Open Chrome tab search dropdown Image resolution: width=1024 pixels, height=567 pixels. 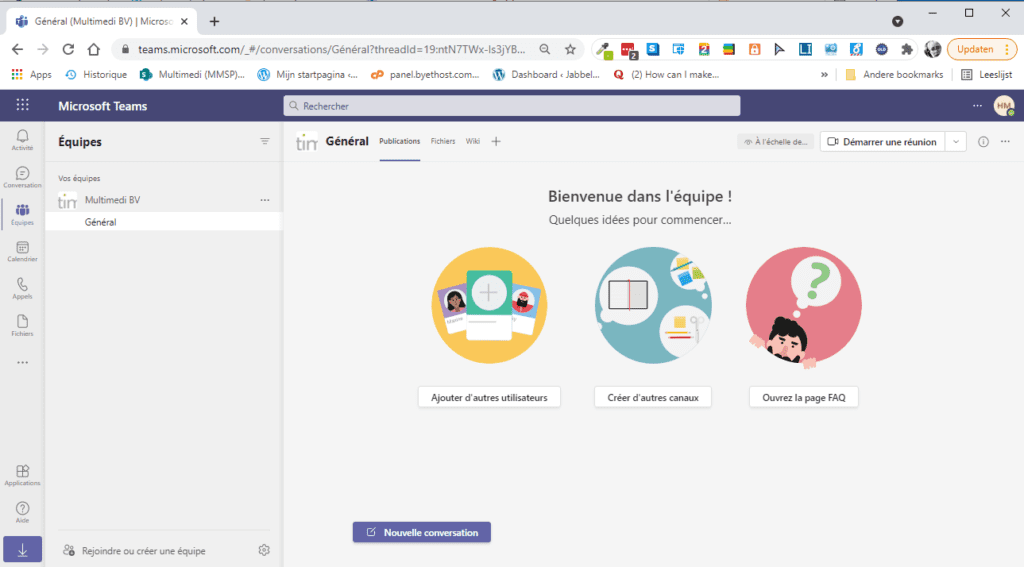coord(897,22)
